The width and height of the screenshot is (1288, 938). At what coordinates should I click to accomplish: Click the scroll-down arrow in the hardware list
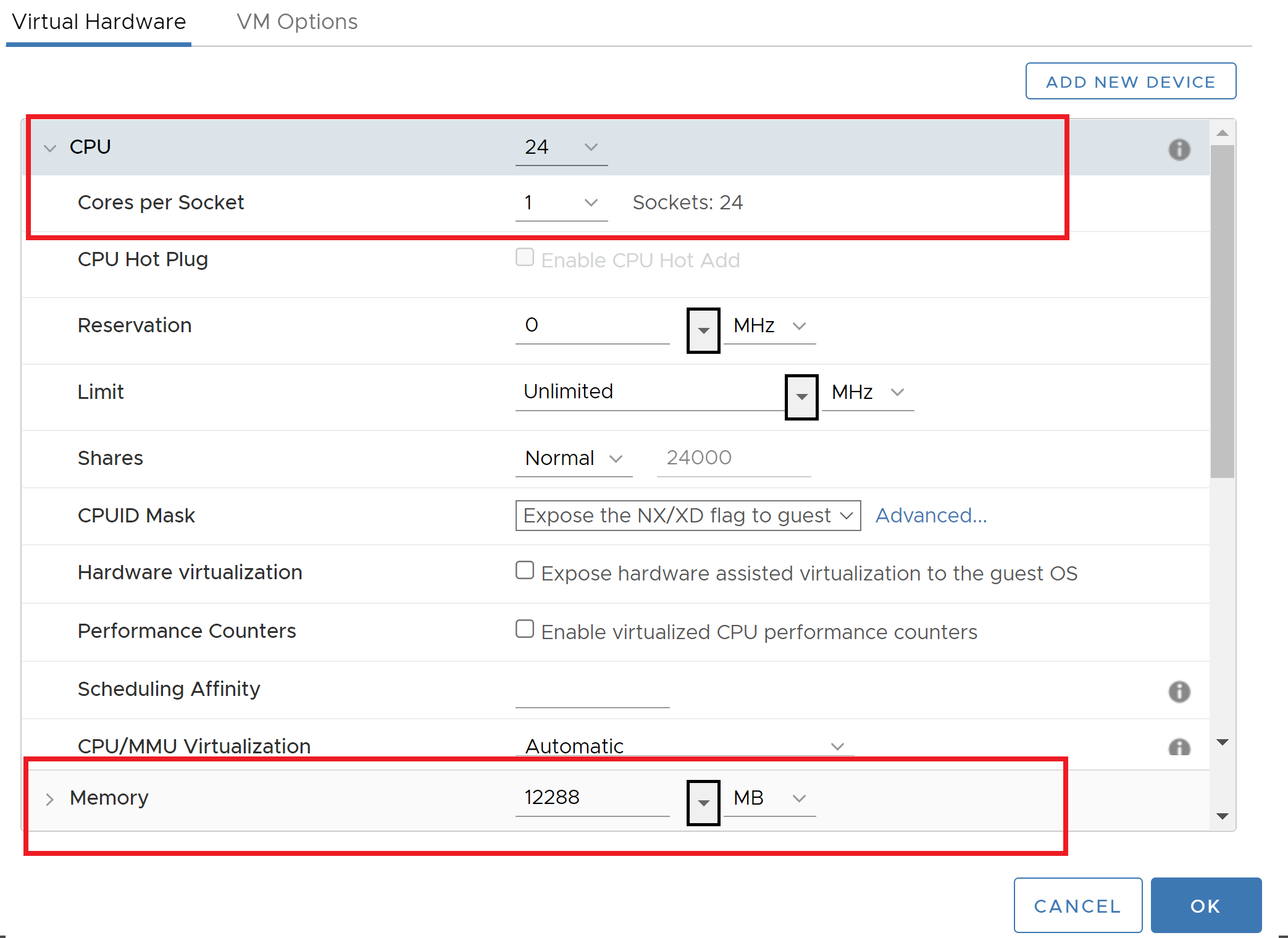(x=1222, y=816)
